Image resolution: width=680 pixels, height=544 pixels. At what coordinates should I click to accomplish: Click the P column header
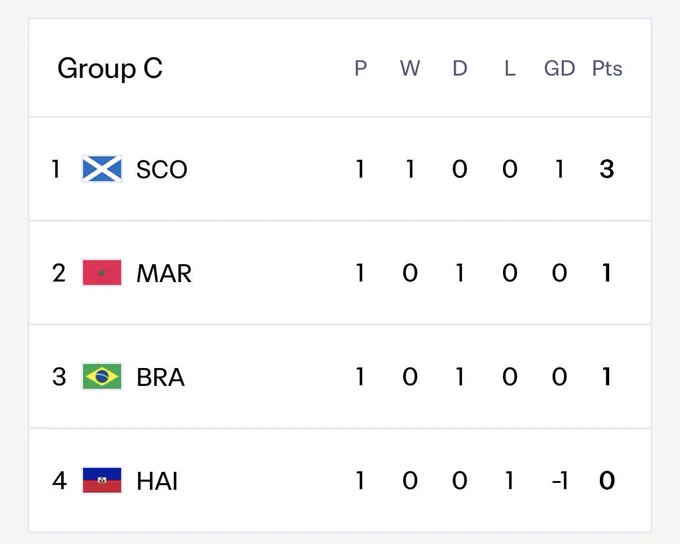360,68
